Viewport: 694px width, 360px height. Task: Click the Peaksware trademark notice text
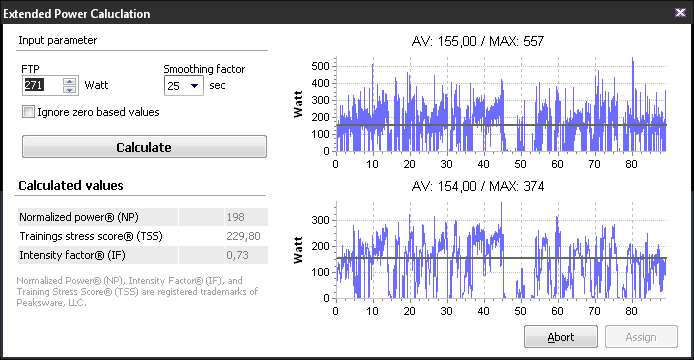pyautogui.click(x=137, y=291)
